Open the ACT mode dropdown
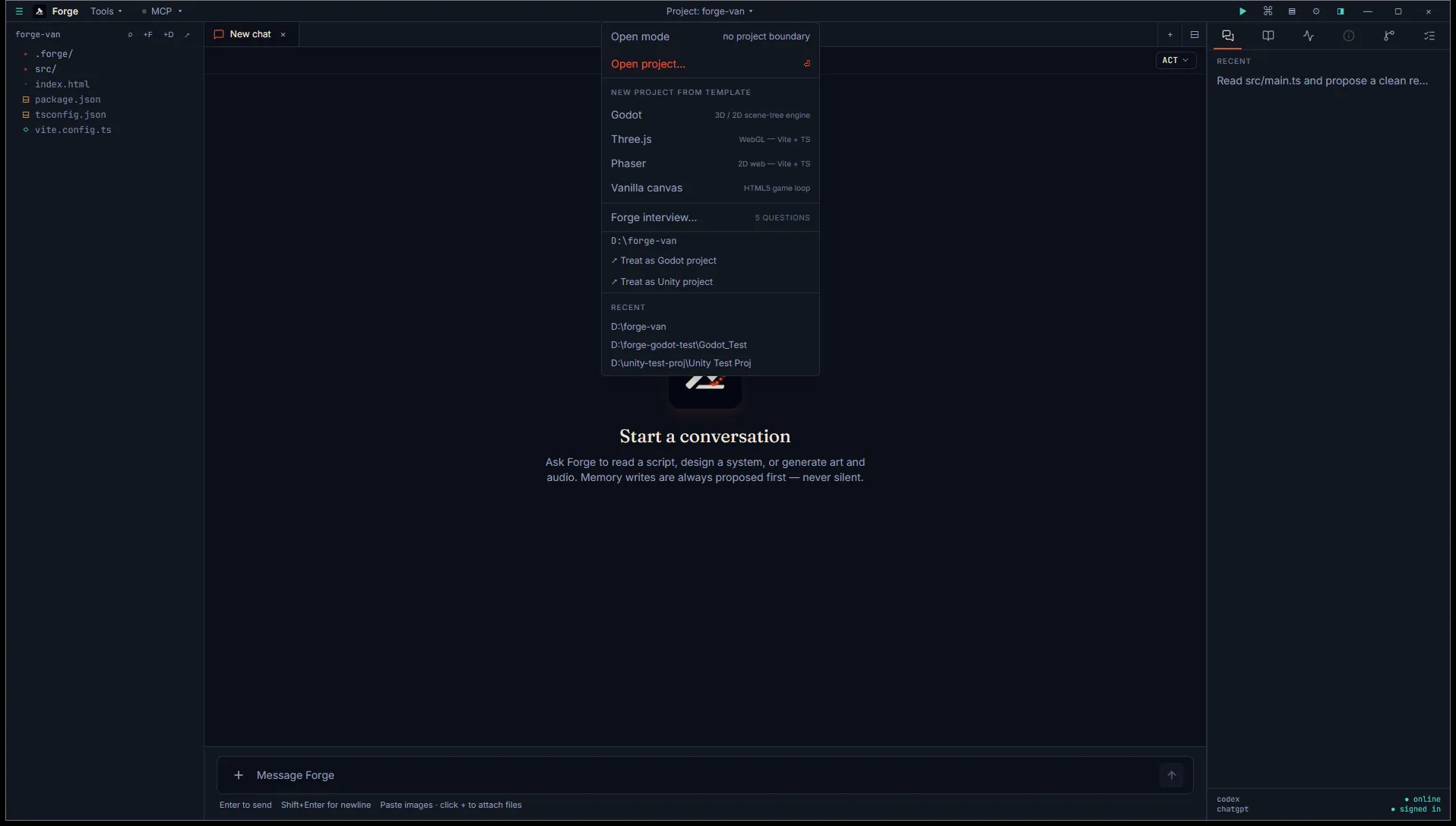The image size is (1456, 826). pos(1176,60)
